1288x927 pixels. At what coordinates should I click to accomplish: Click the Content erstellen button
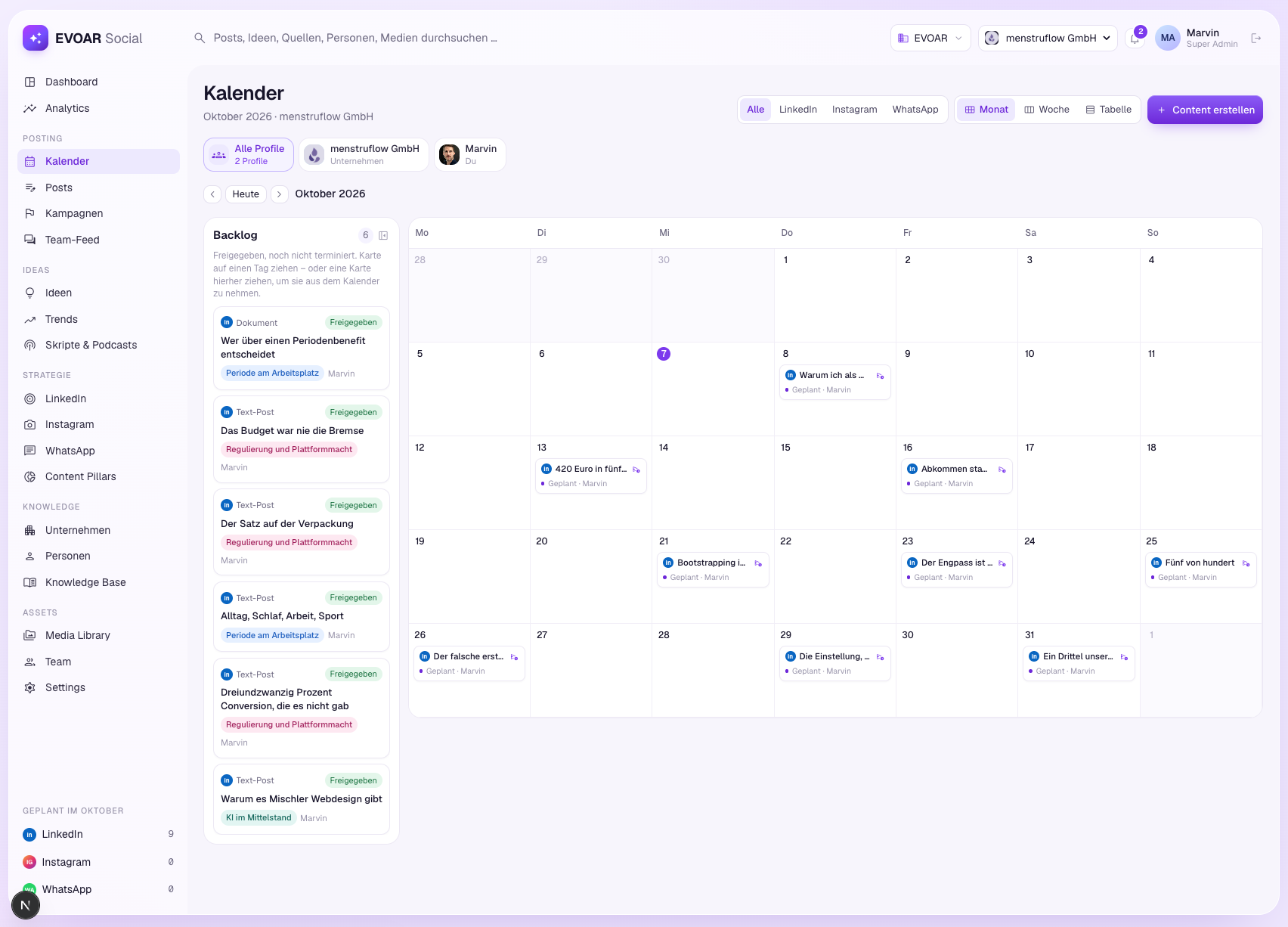(1205, 110)
